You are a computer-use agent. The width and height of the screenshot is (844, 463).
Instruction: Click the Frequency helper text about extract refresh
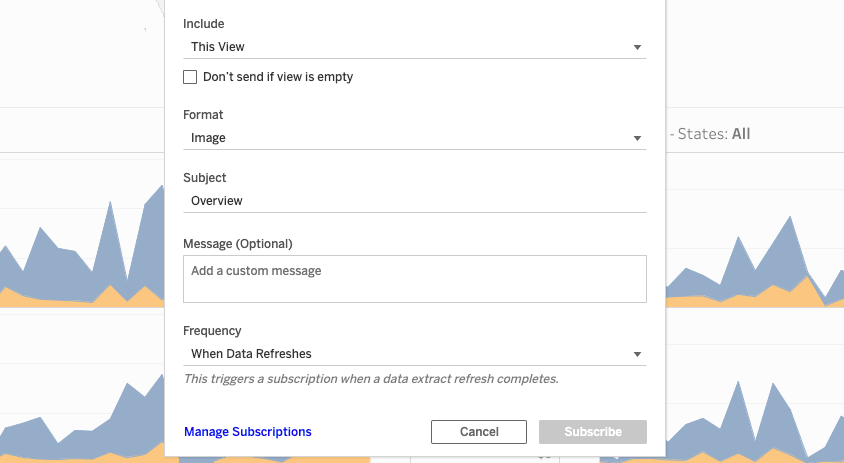tap(371, 379)
